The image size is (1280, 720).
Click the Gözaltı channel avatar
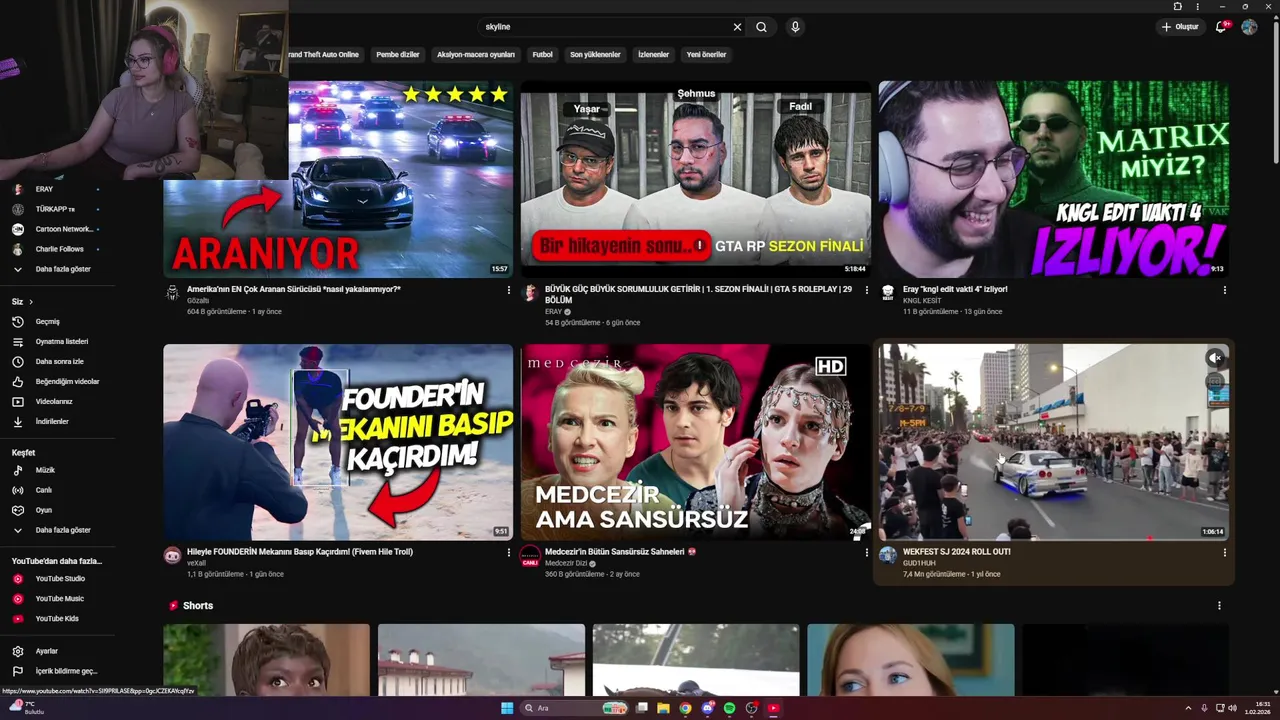[172, 293]
